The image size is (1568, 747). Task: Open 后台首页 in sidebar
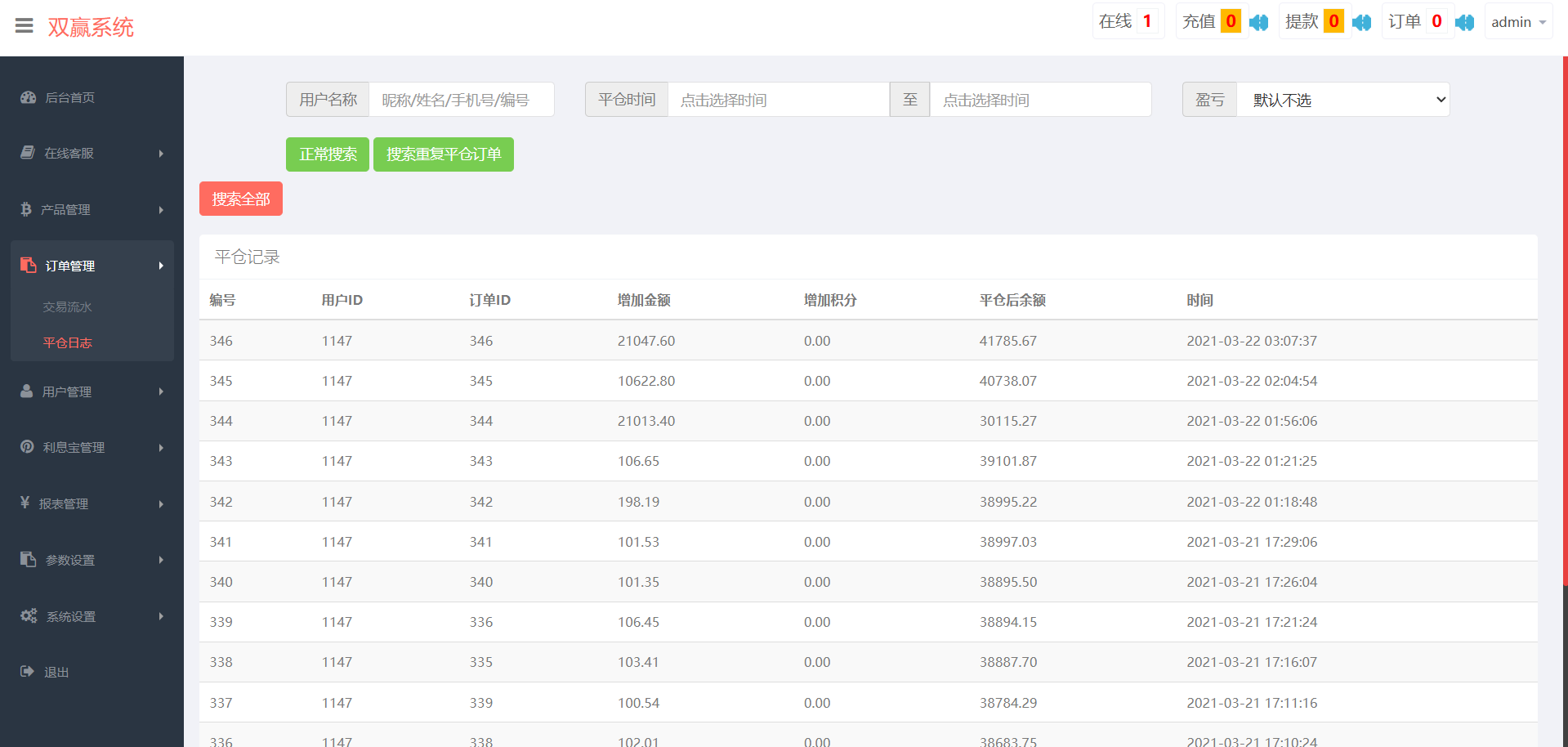pyautogui.click(x=69, y=97)
